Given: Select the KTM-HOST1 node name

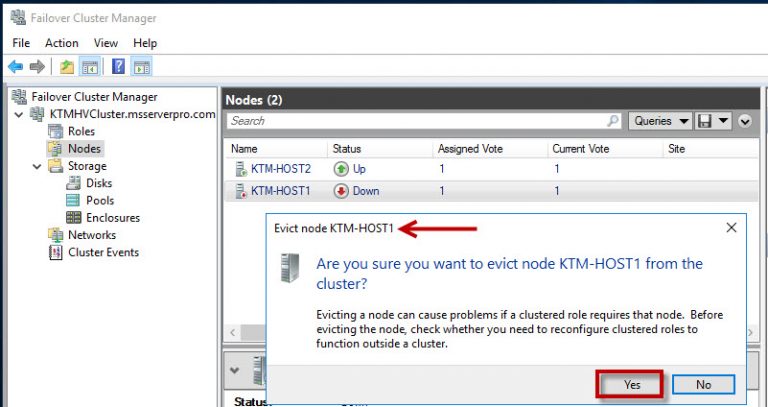Looking at the screenshot, I should click(281, 191).
